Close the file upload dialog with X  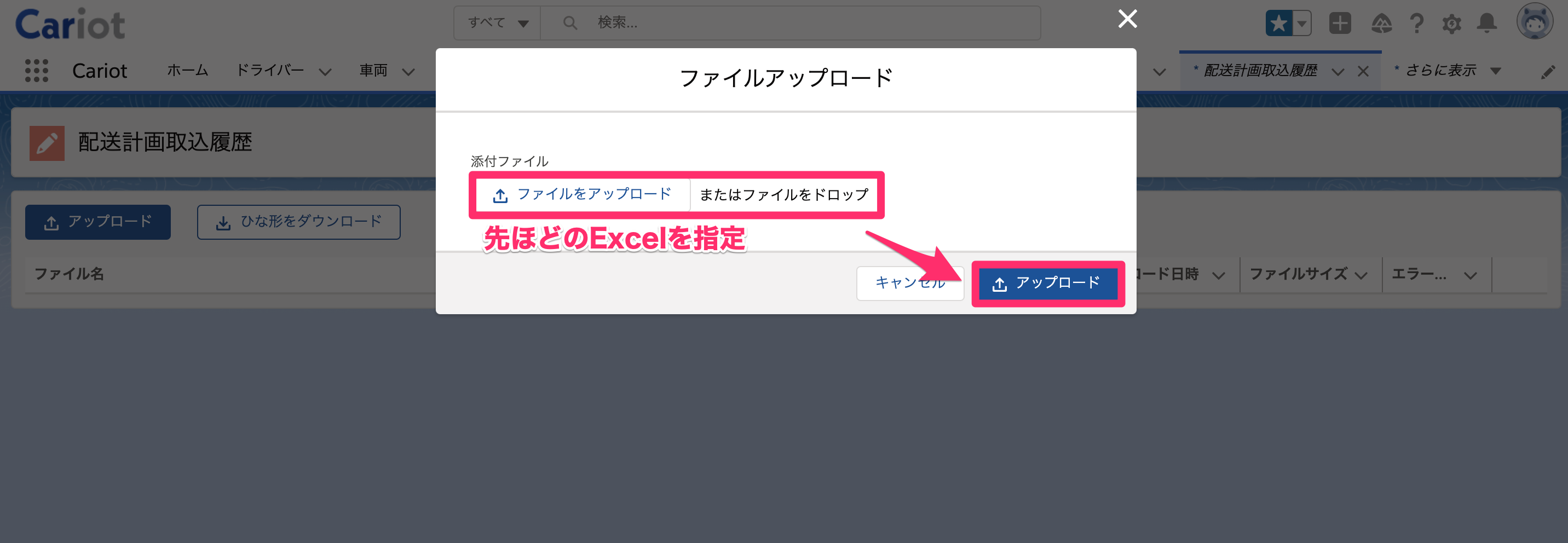1127,19
